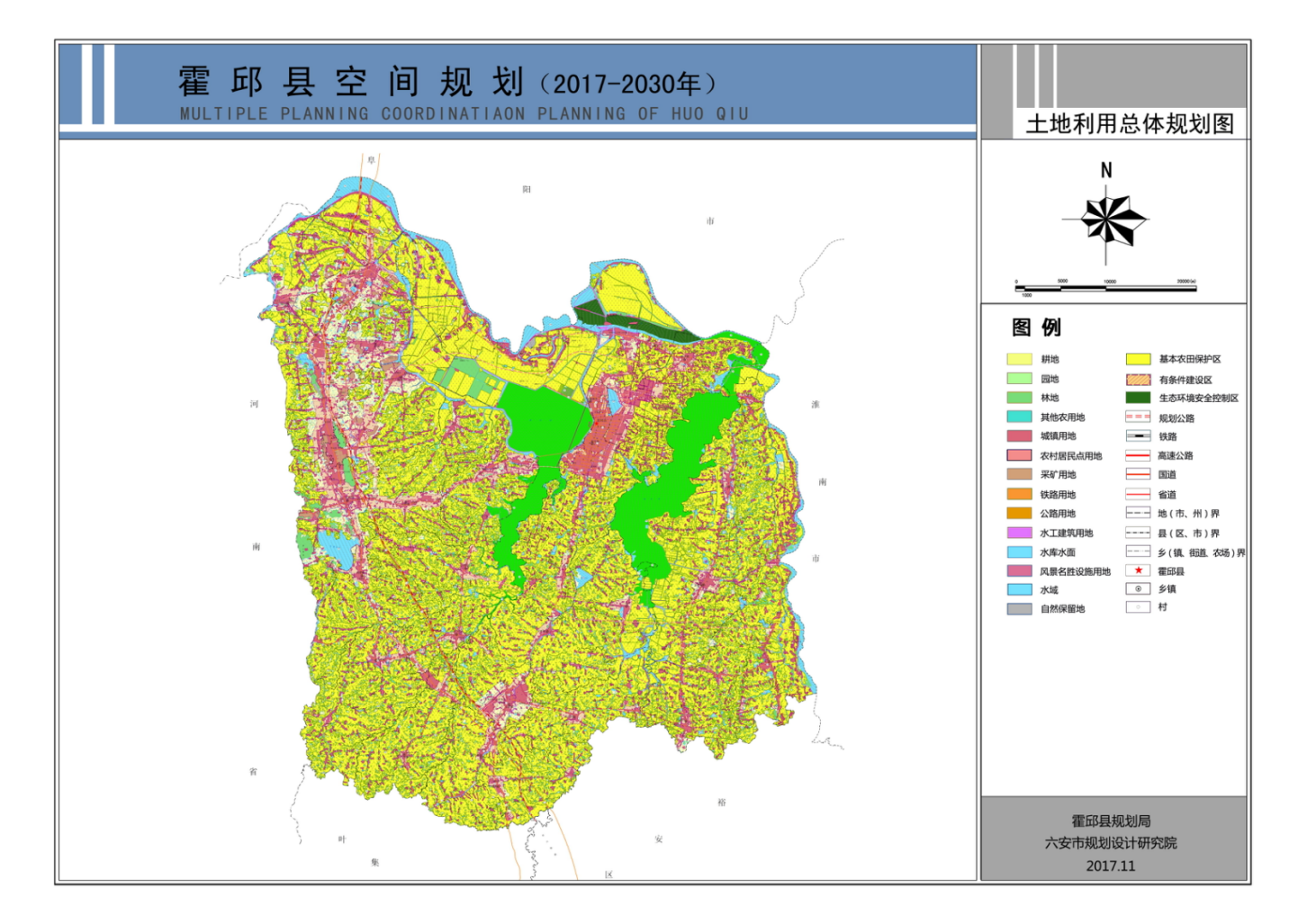Click the 有条件建设区 hatched orange swatch
This screenshot has height=924, width=1307.
point(1138,380)
